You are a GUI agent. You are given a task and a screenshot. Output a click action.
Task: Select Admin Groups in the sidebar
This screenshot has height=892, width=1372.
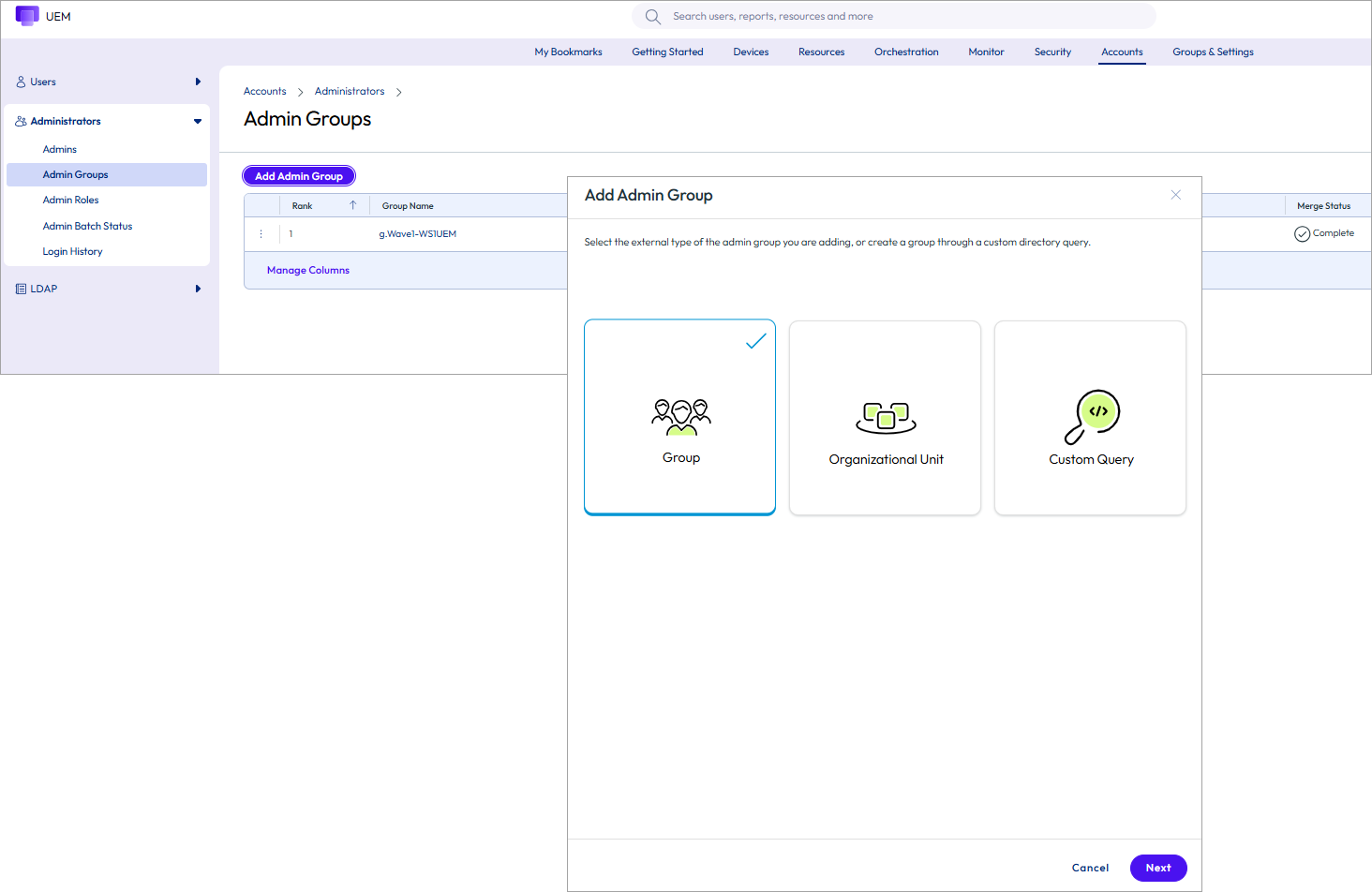pos(107,175)
